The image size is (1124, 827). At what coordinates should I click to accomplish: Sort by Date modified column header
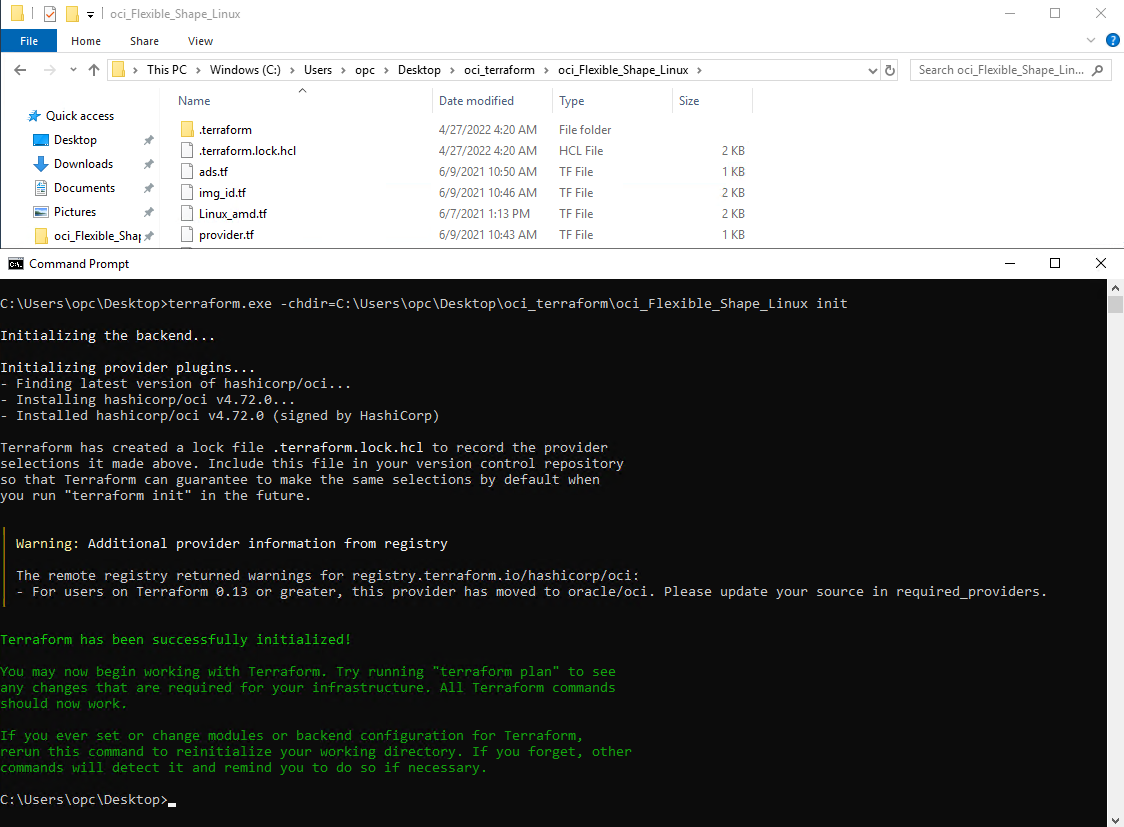click(476, 101)
